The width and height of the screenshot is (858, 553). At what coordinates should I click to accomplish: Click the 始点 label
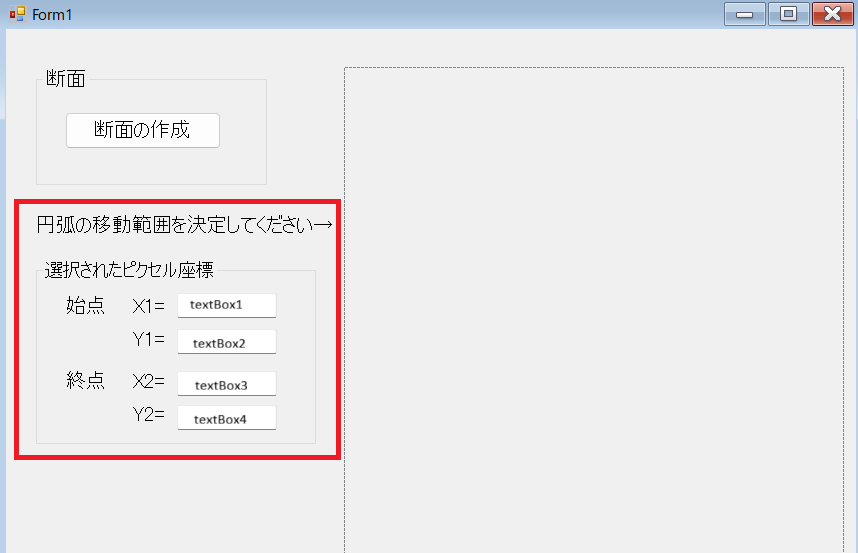[85, 306]
